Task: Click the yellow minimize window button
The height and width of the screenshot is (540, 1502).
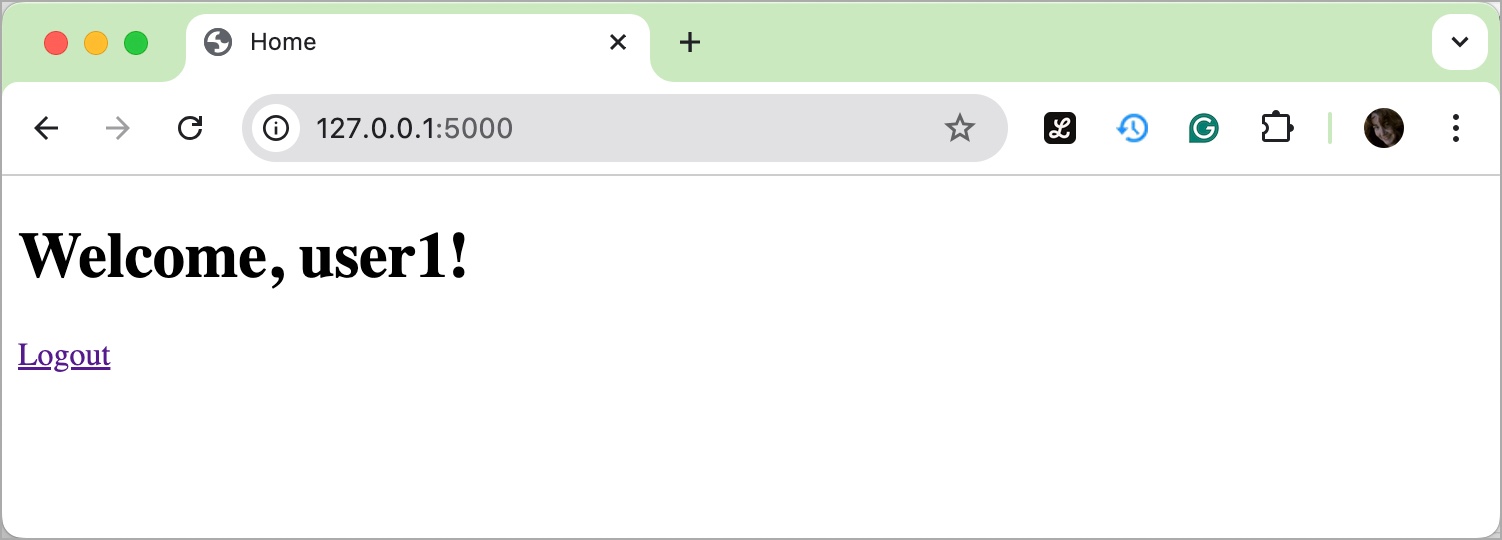Action: pyautogui.click(x=96, y=43)
